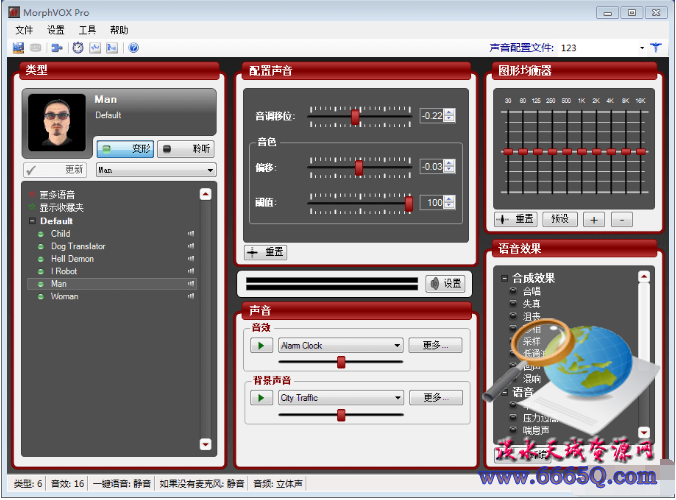The width and height of the screenshot is (676, 500).
Task: Toggle the 聆听 listen button
Action: point(186,149)
